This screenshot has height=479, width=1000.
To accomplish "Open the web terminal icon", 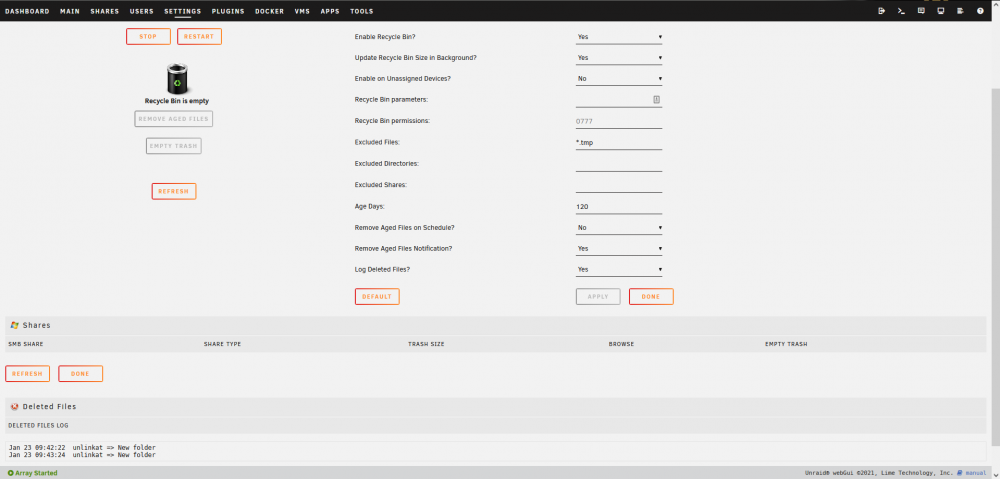I will (901, 11).
